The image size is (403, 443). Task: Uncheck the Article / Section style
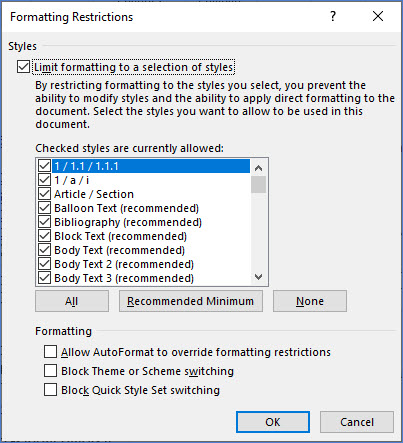[44, 194]
